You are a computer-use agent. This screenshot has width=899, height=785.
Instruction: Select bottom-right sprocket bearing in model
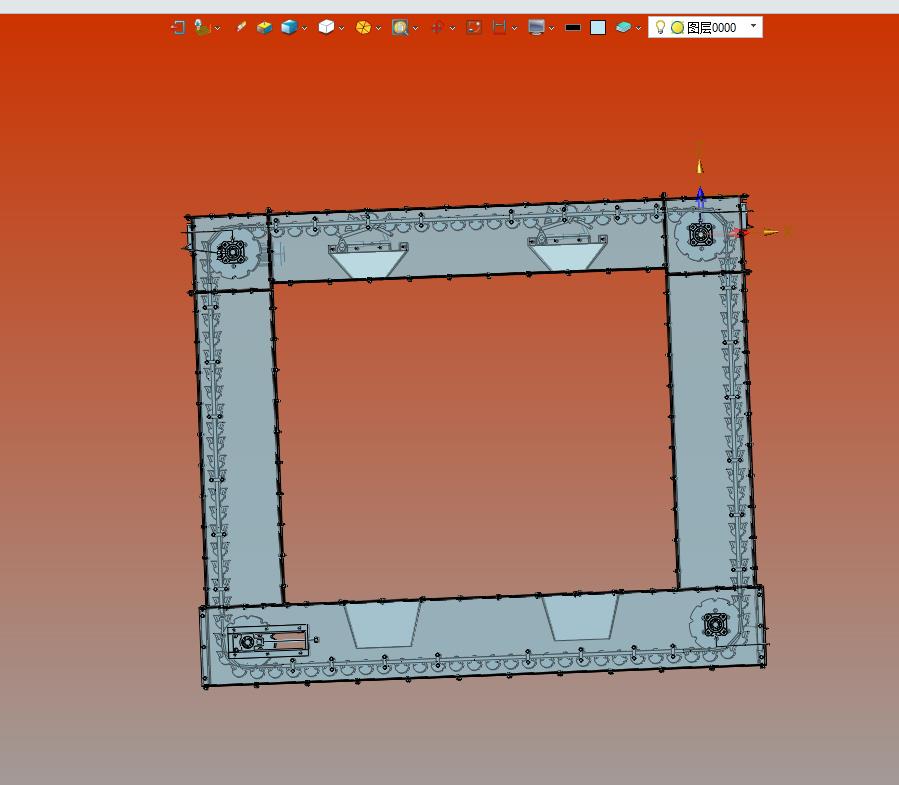(715, 624)
